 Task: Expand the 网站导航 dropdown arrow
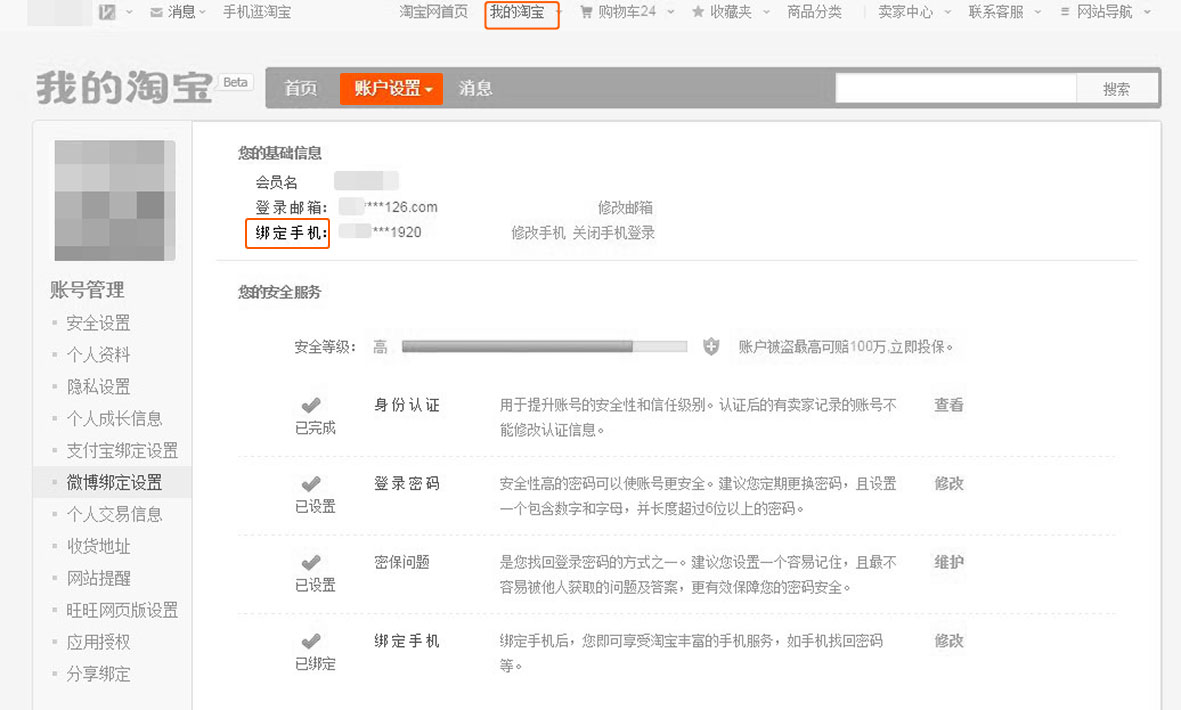pos(1147,12)
